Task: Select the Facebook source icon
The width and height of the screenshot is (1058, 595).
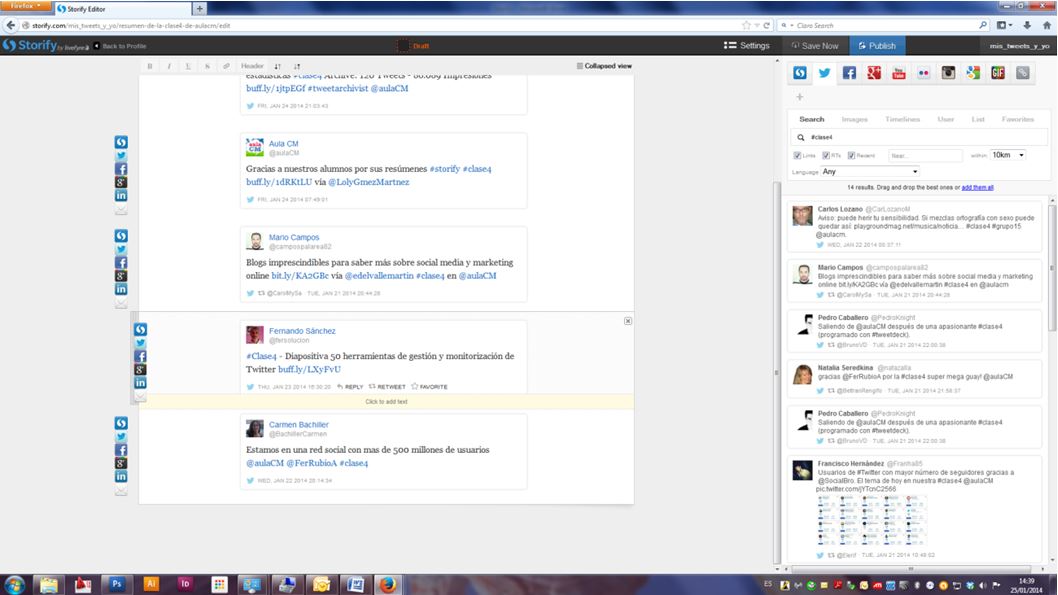Action: point(849,73)
